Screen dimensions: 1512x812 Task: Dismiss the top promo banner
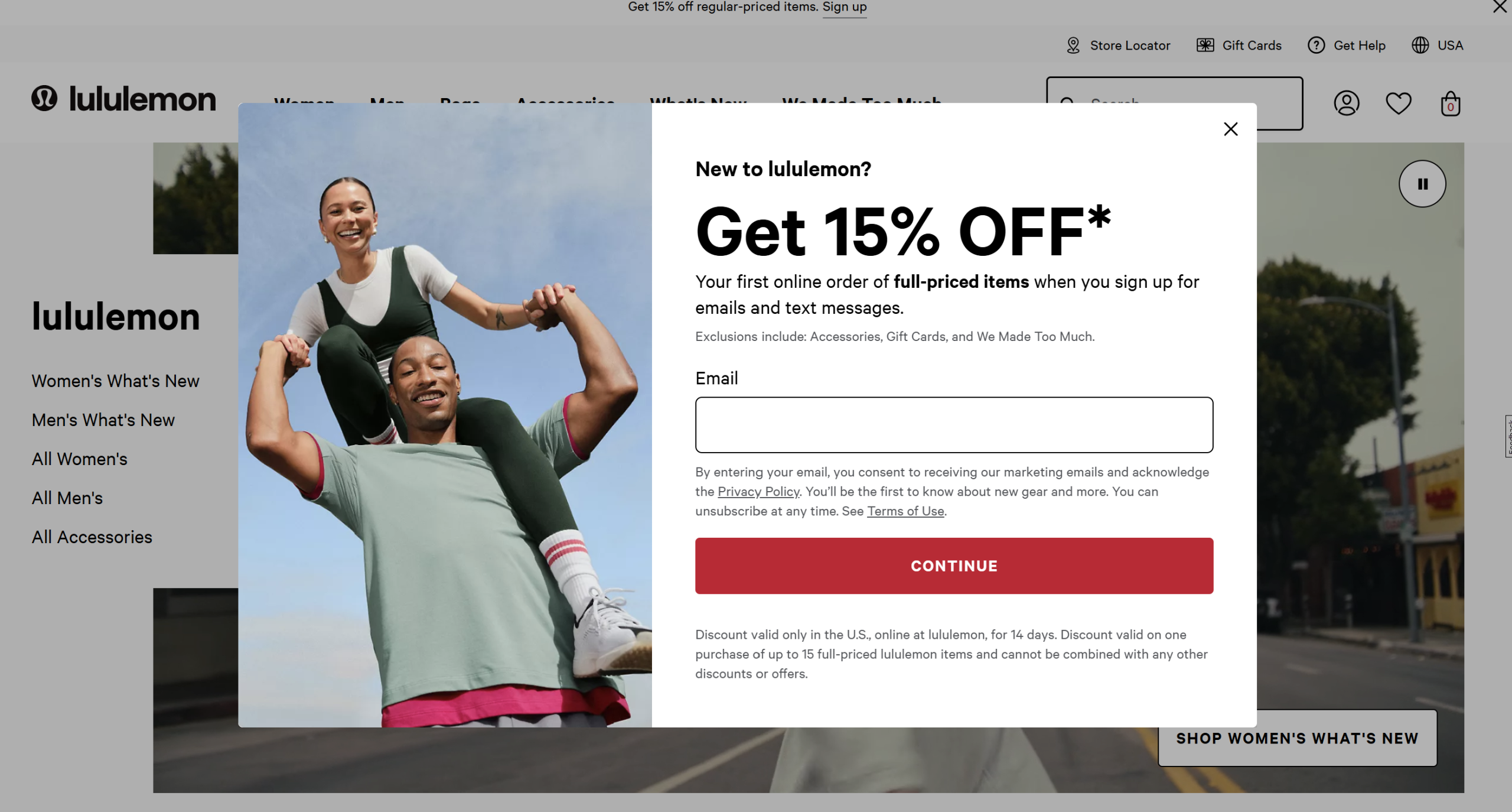(1500, 7)
